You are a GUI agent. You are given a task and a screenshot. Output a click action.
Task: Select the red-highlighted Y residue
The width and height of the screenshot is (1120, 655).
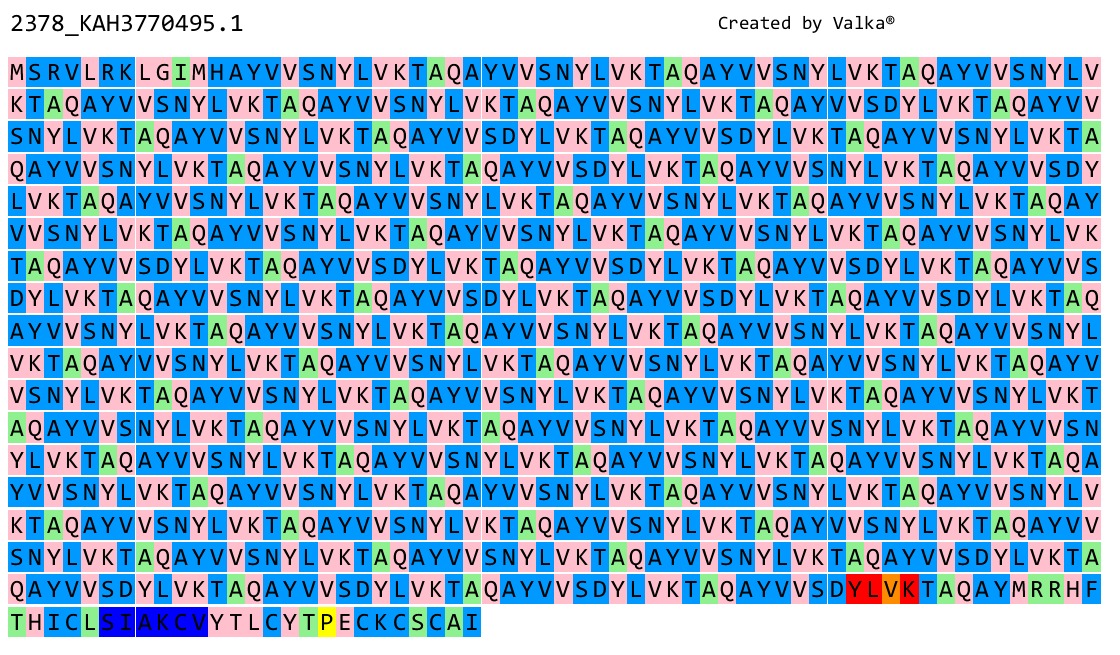[x=855, y=589]
